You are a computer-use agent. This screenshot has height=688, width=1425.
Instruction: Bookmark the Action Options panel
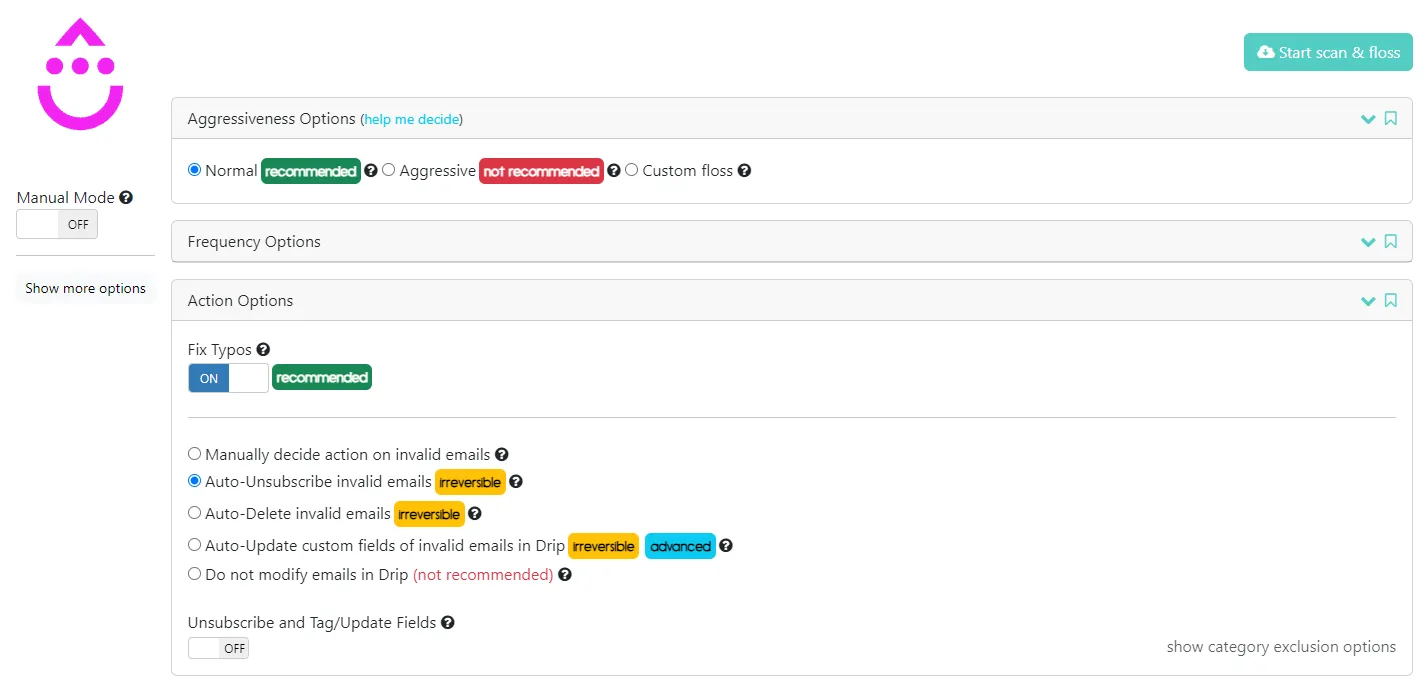tap(1390, 301)
